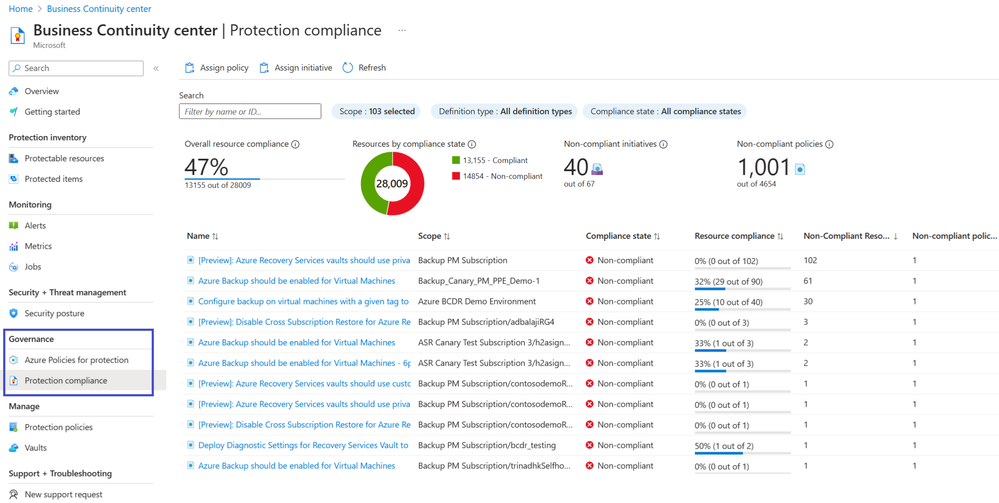The width and height of the screenshot is (999, 503).
Task: Open the Definition type filter
Action: pyautogui.click(x=505, y=112)
